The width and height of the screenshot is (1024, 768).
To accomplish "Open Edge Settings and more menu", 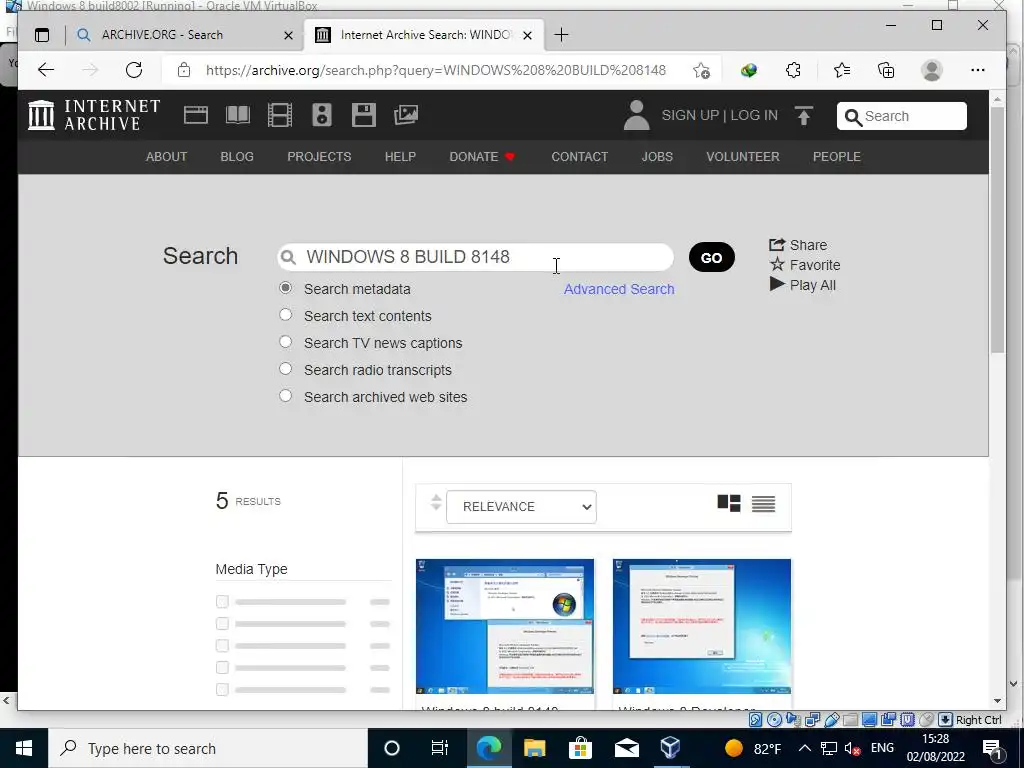I will [x=978, y=70].
